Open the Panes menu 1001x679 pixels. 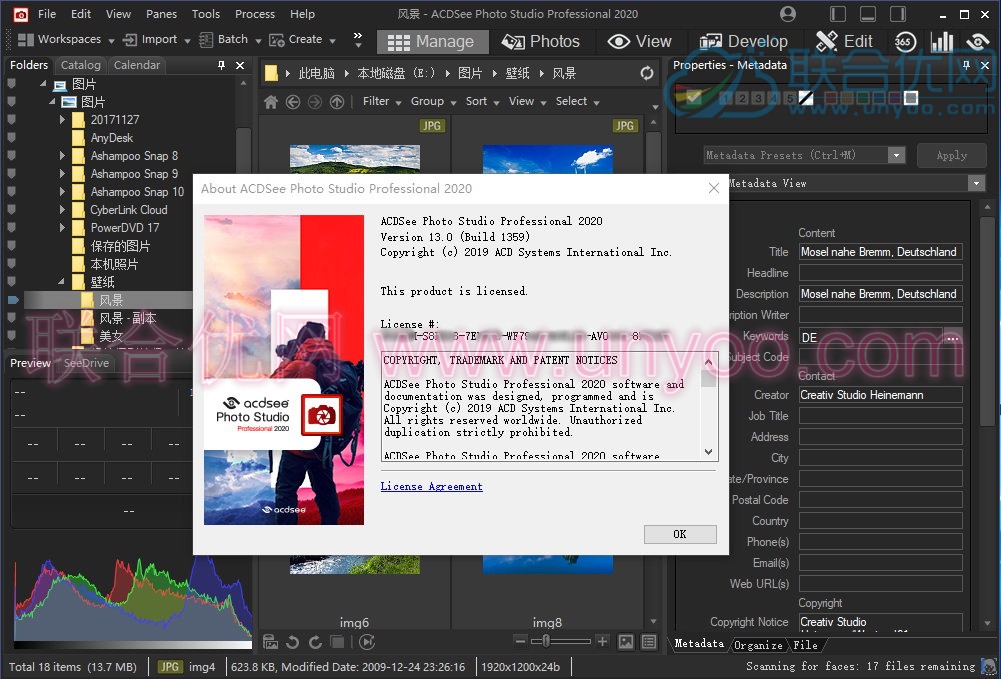click(162, 14)
